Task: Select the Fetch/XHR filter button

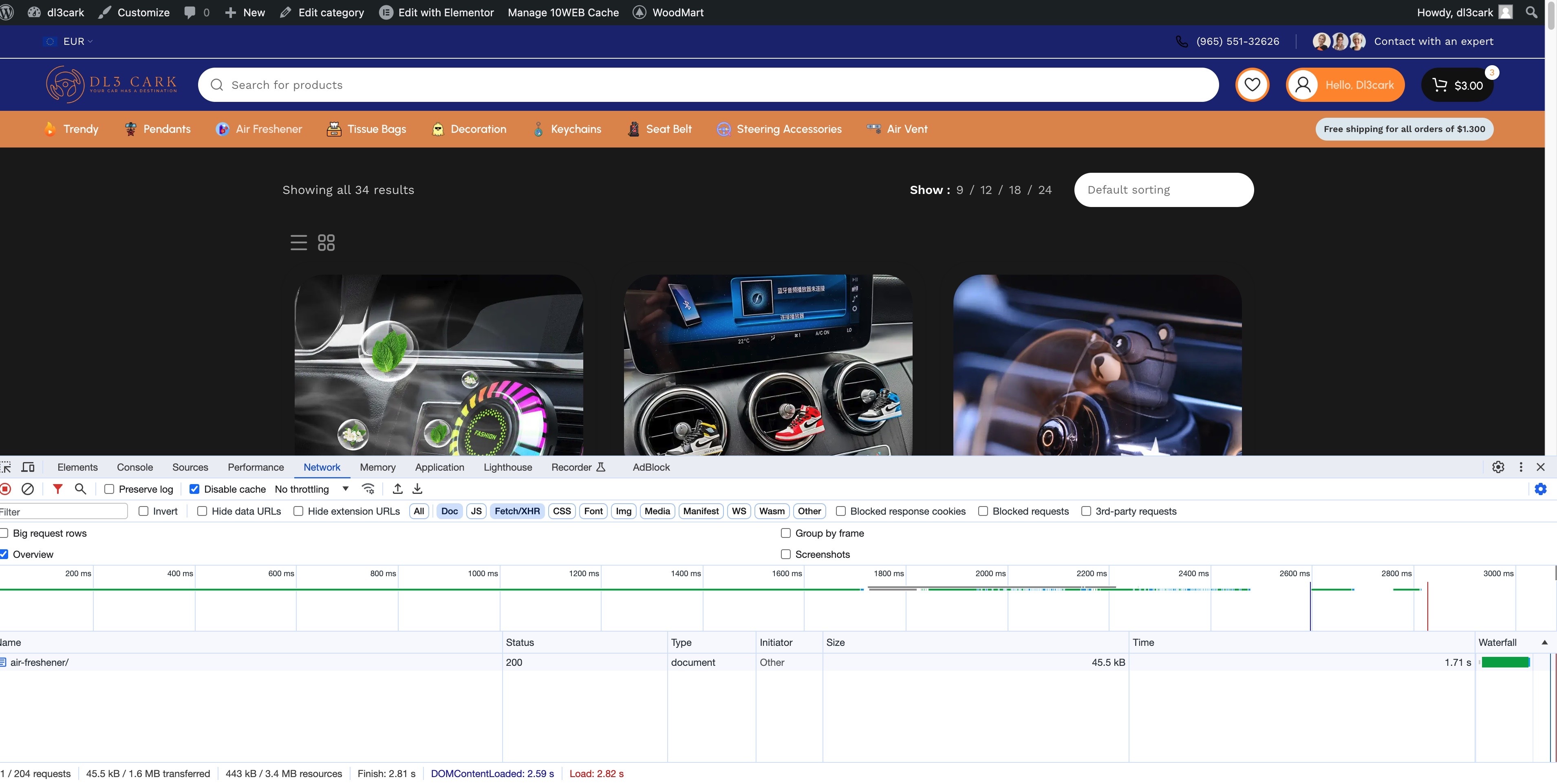Action: 517,511
